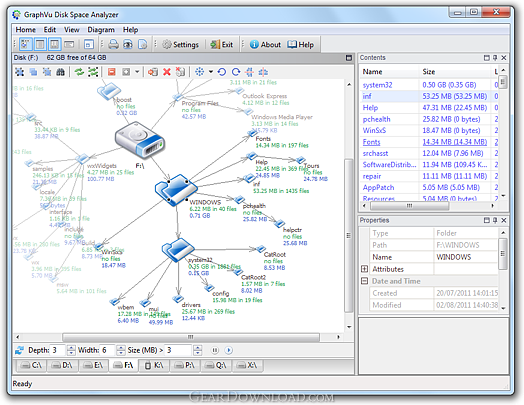Click the move-to-folder icon
The image size is (524, 405).
pyautogui.click(x=153, y=72)
